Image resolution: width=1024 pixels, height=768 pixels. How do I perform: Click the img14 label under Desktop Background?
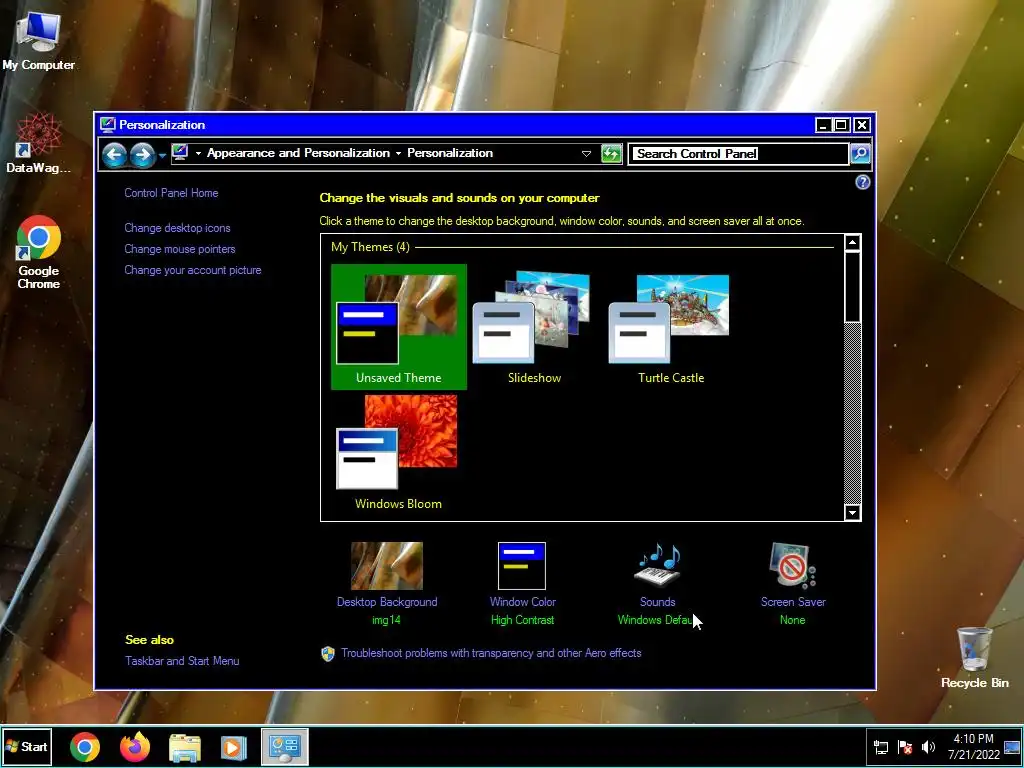coord(386,620)
